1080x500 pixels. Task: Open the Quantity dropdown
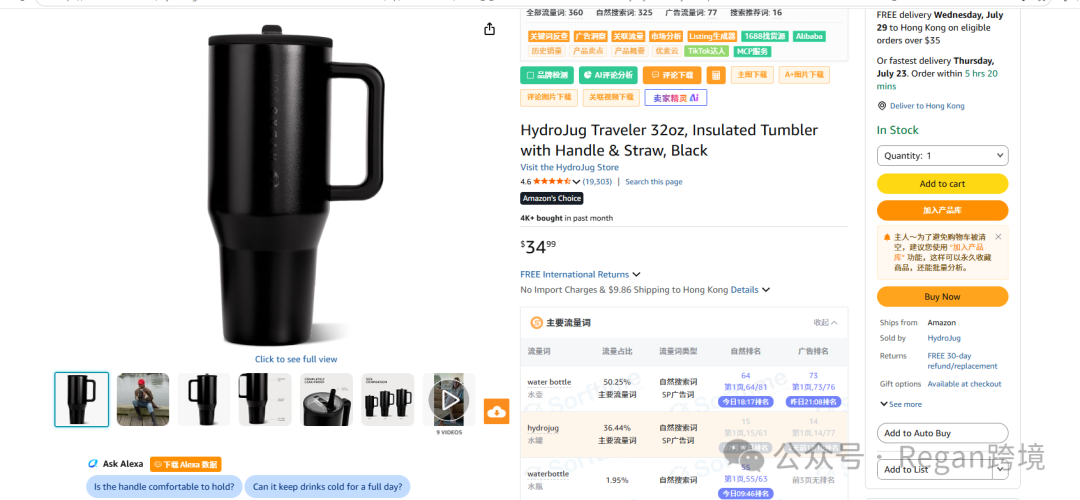(942, 156)
